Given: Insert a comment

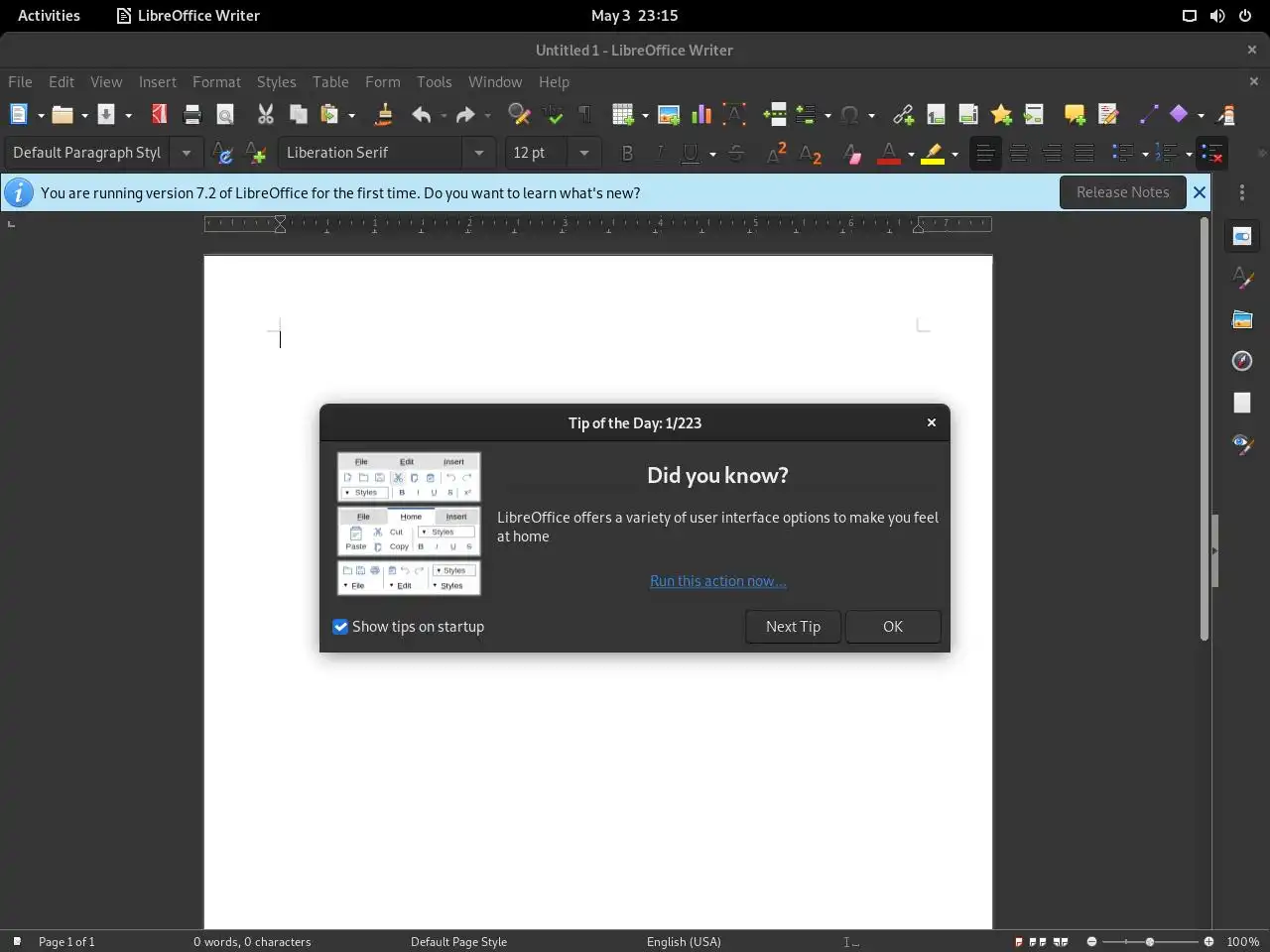Looking at the screenshot, I should pyautogui.click(x=1075, y=115).
